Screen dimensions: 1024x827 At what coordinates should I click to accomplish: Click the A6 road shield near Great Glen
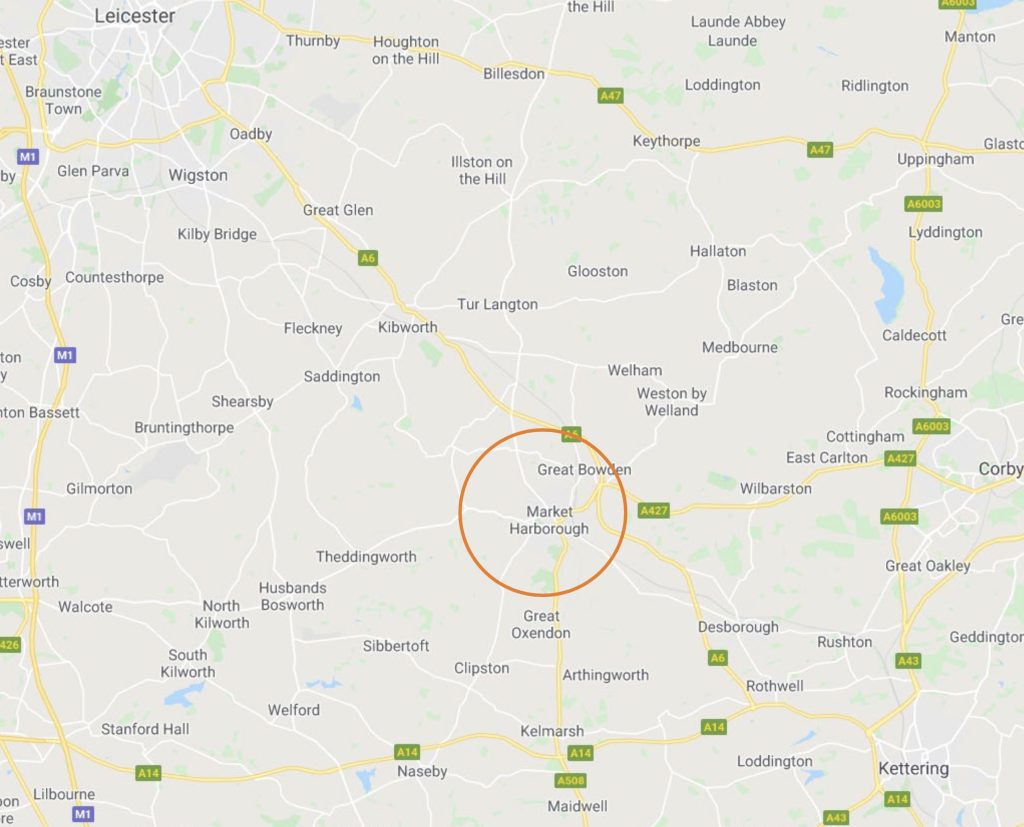tap(368, 258)
